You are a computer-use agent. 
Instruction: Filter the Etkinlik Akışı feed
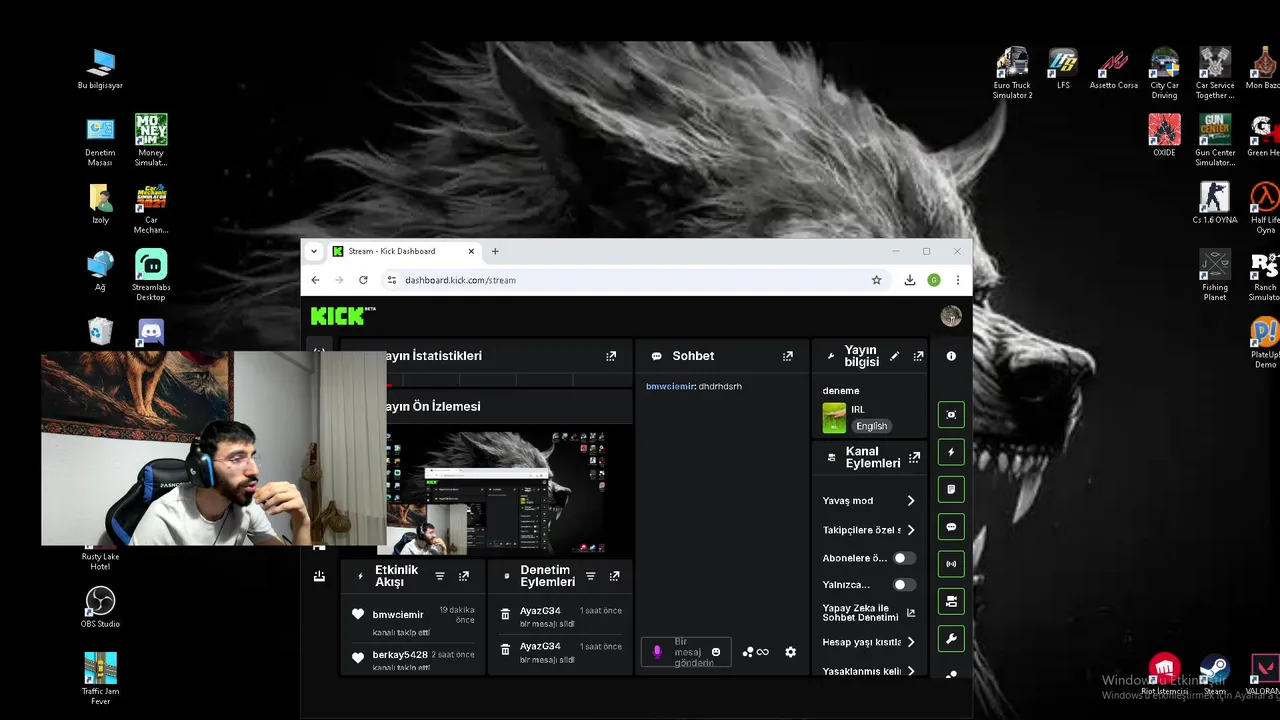(440, 577)
